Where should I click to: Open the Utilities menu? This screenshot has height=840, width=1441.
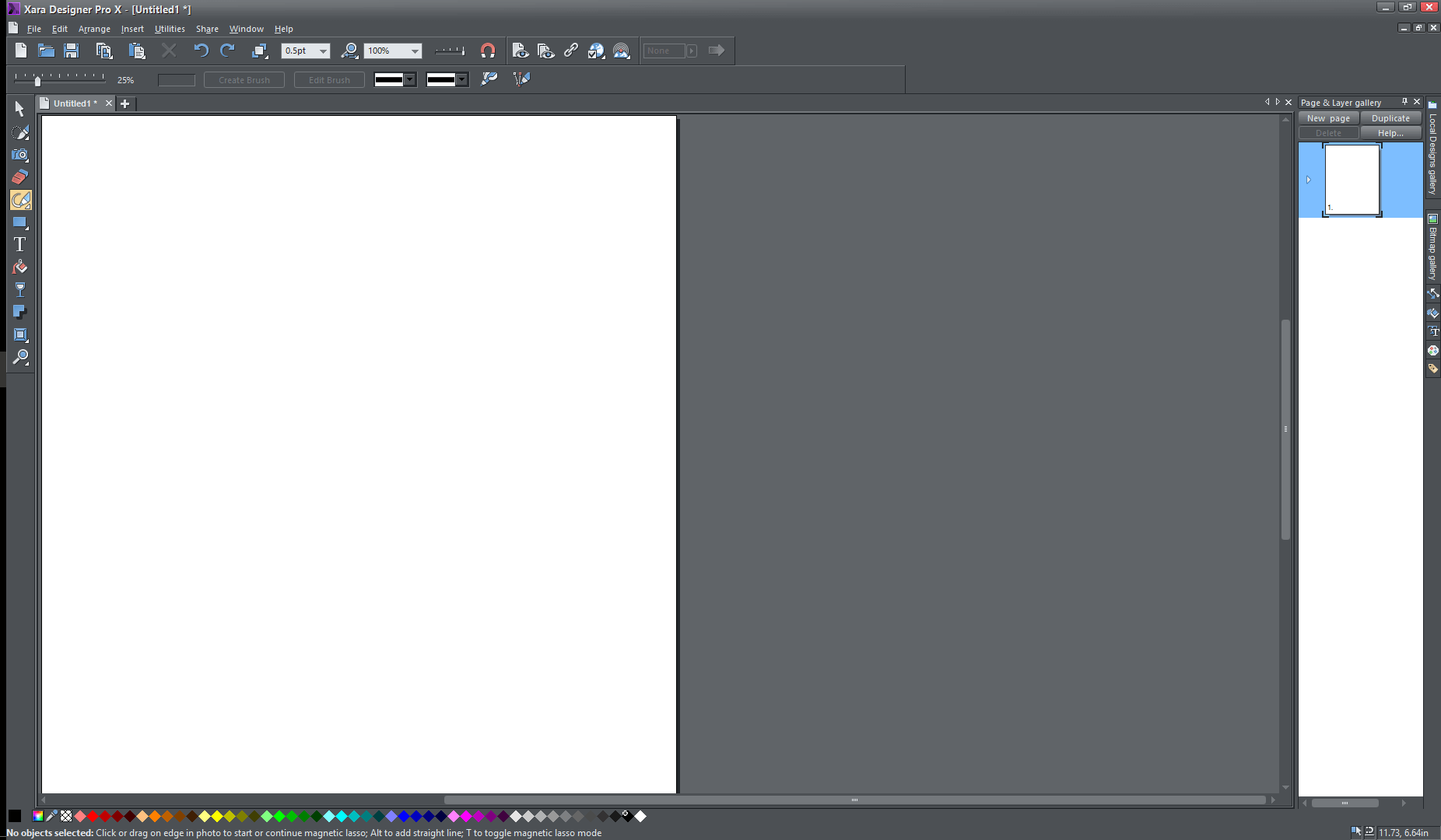[x=170, y=29]
